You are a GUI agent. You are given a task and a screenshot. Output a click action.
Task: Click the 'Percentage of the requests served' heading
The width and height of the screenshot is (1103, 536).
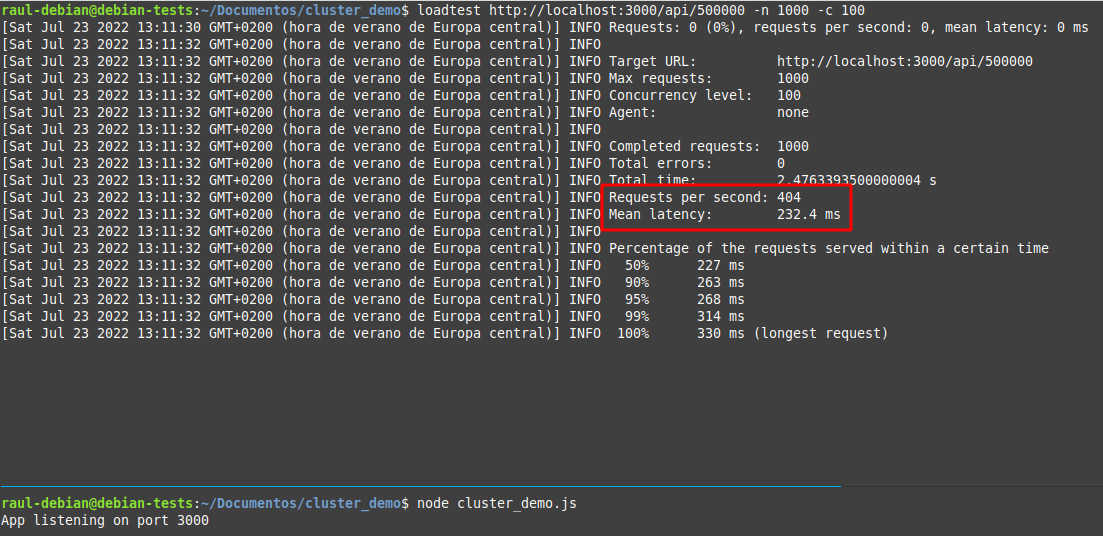pyautogui.click(x=828, y=248)
